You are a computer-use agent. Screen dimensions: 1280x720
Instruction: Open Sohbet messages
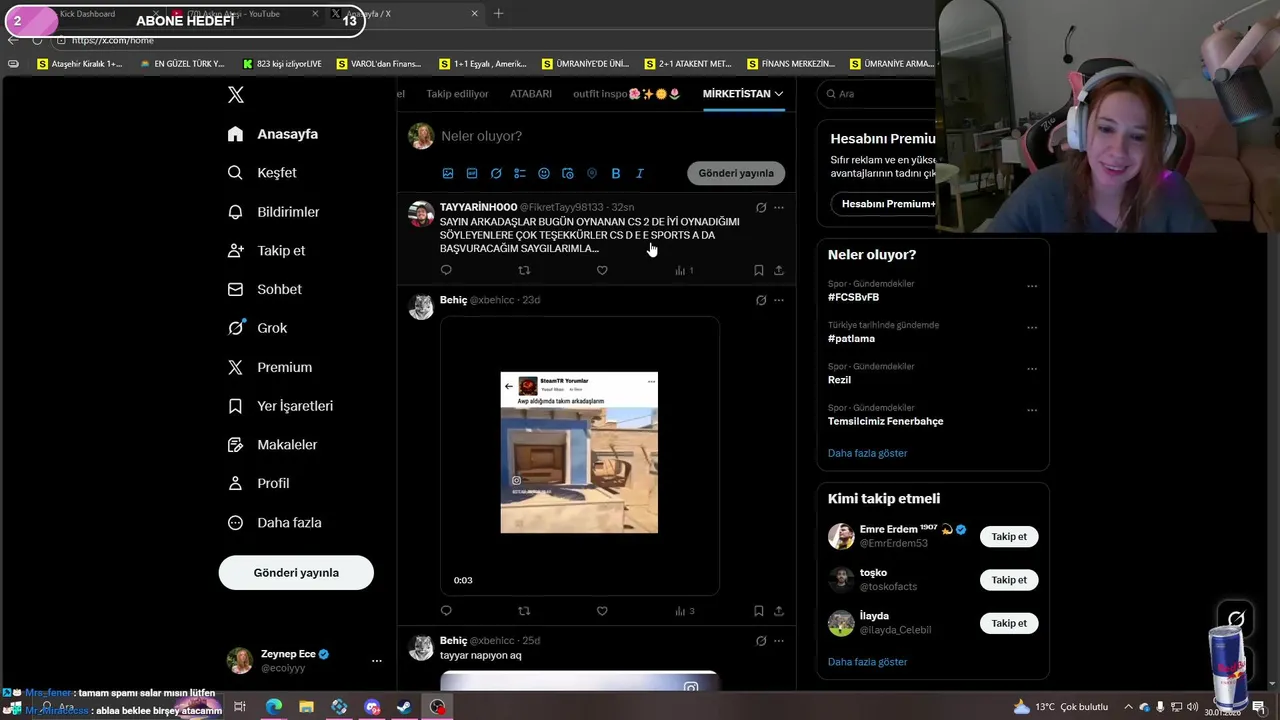(x=264, y=289)
